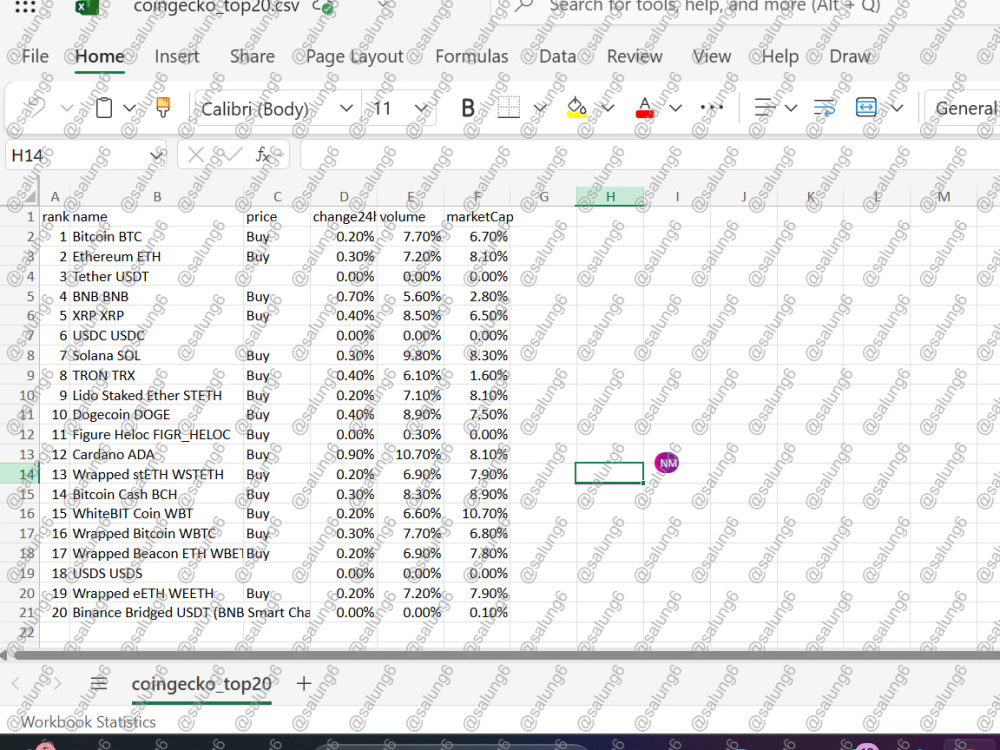Open the Calibri (Body) font dropdown
Screen dimensions: 1000x750
pyautogui.click(x=346, y=108)
